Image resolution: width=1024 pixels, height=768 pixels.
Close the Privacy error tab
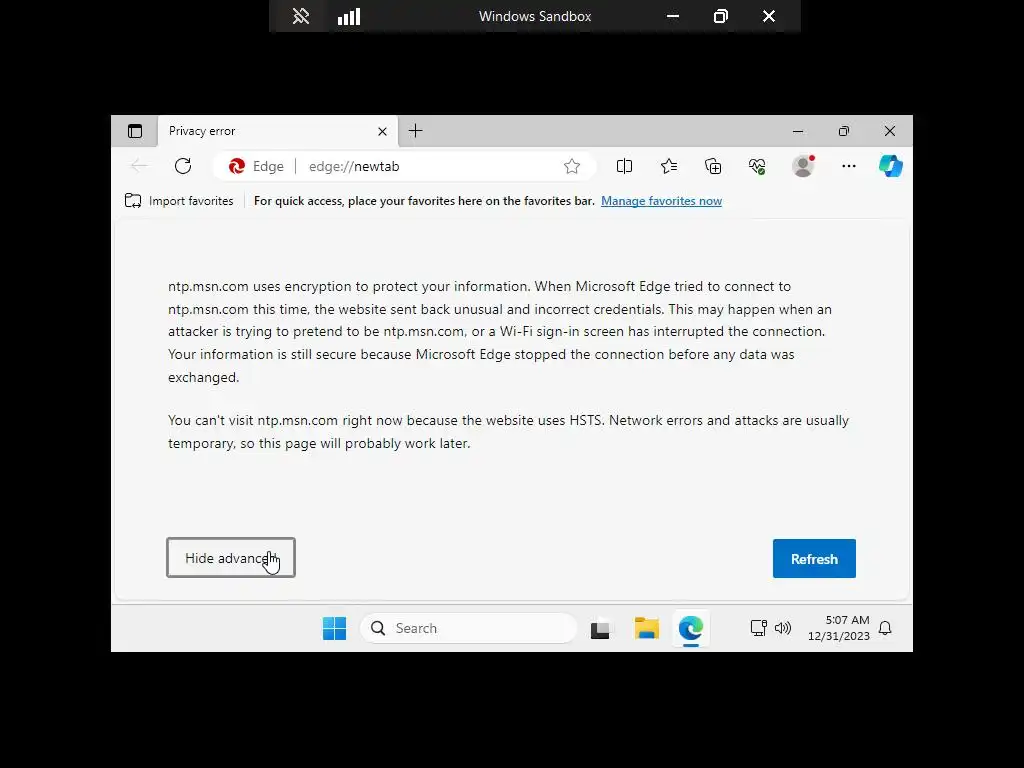coord(382,131)
